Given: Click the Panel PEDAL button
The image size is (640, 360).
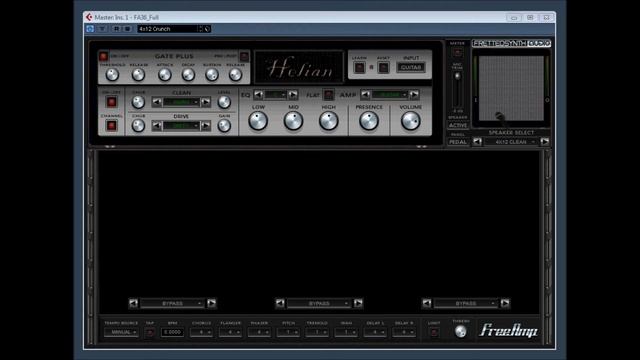Looking at the screenshot, I should coord(458,142).
